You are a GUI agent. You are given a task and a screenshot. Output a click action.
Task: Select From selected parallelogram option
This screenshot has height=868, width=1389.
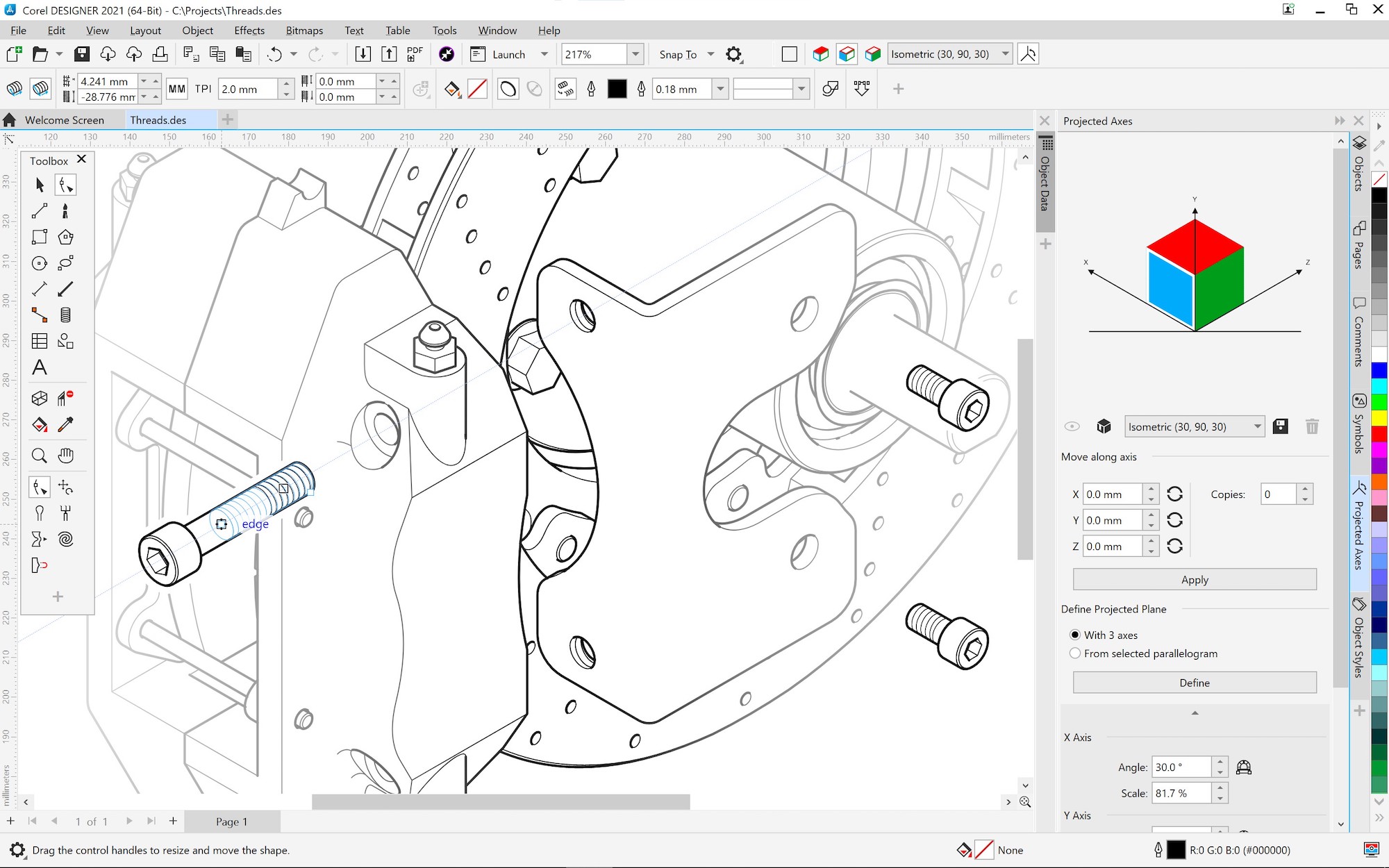click(1075, 653)
